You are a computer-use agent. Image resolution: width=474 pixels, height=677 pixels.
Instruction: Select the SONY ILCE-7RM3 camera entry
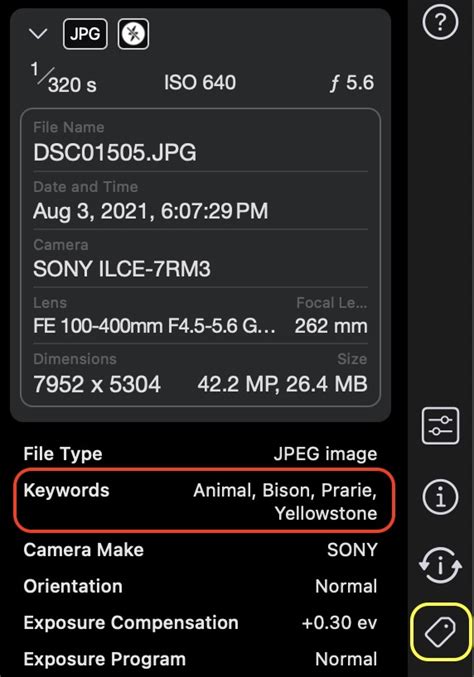click(122, 269)
